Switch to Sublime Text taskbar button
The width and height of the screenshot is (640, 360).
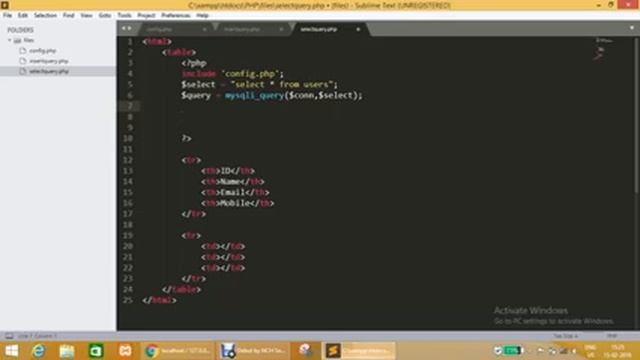[359, 351]
